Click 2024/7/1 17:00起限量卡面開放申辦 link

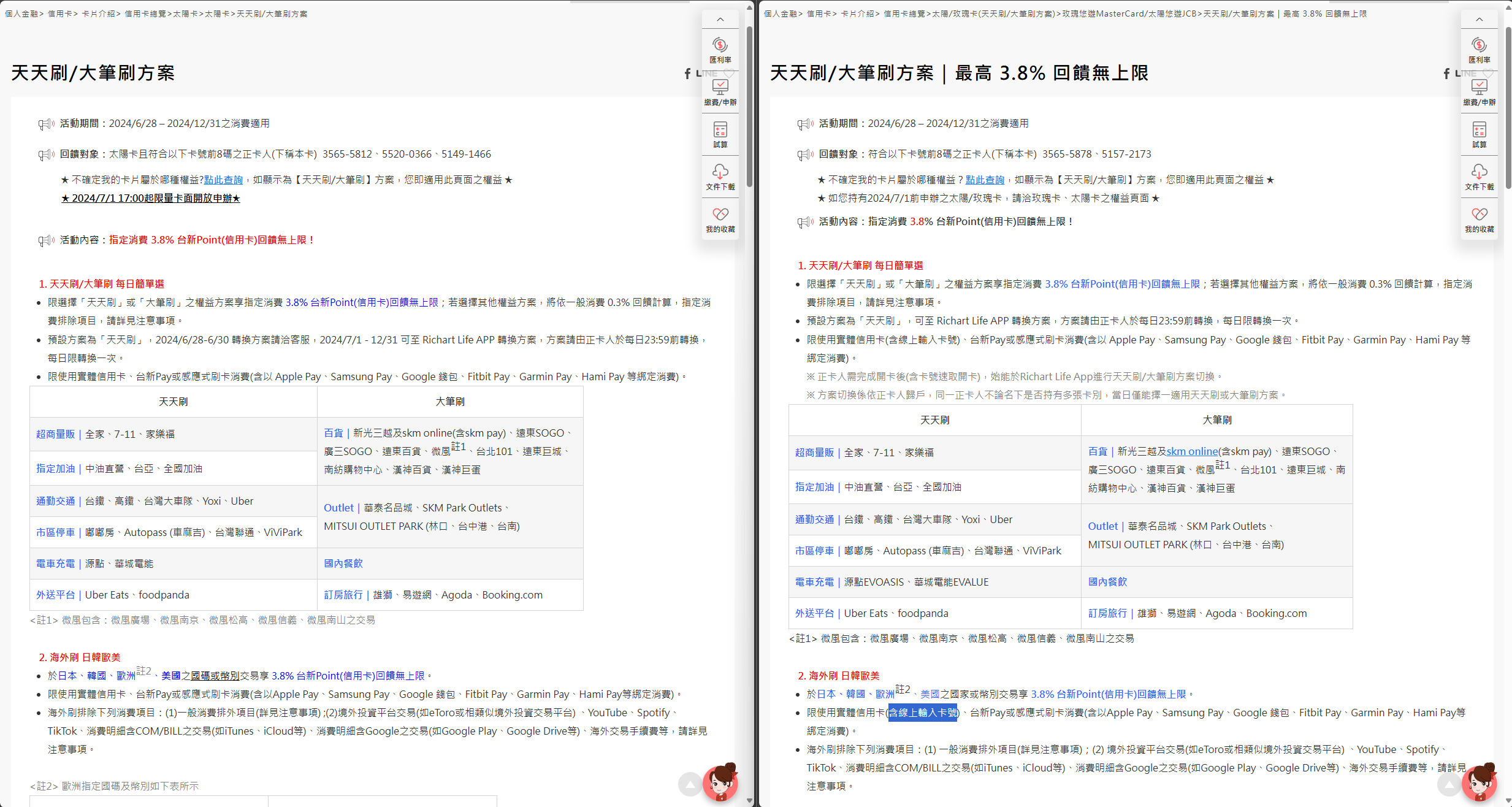[150, 198]
